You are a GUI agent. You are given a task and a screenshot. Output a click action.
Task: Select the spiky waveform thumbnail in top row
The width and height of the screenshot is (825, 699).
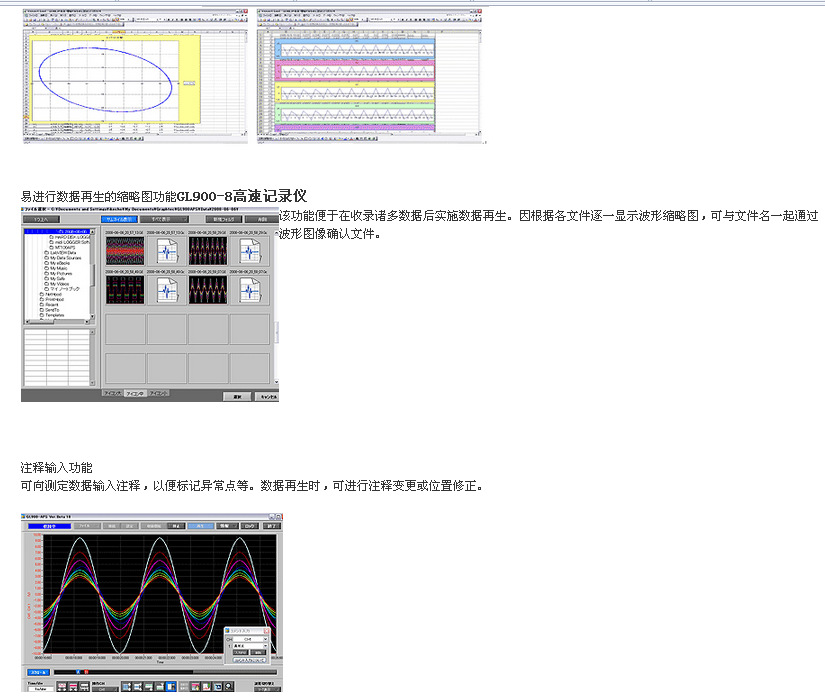coord(208,251)
